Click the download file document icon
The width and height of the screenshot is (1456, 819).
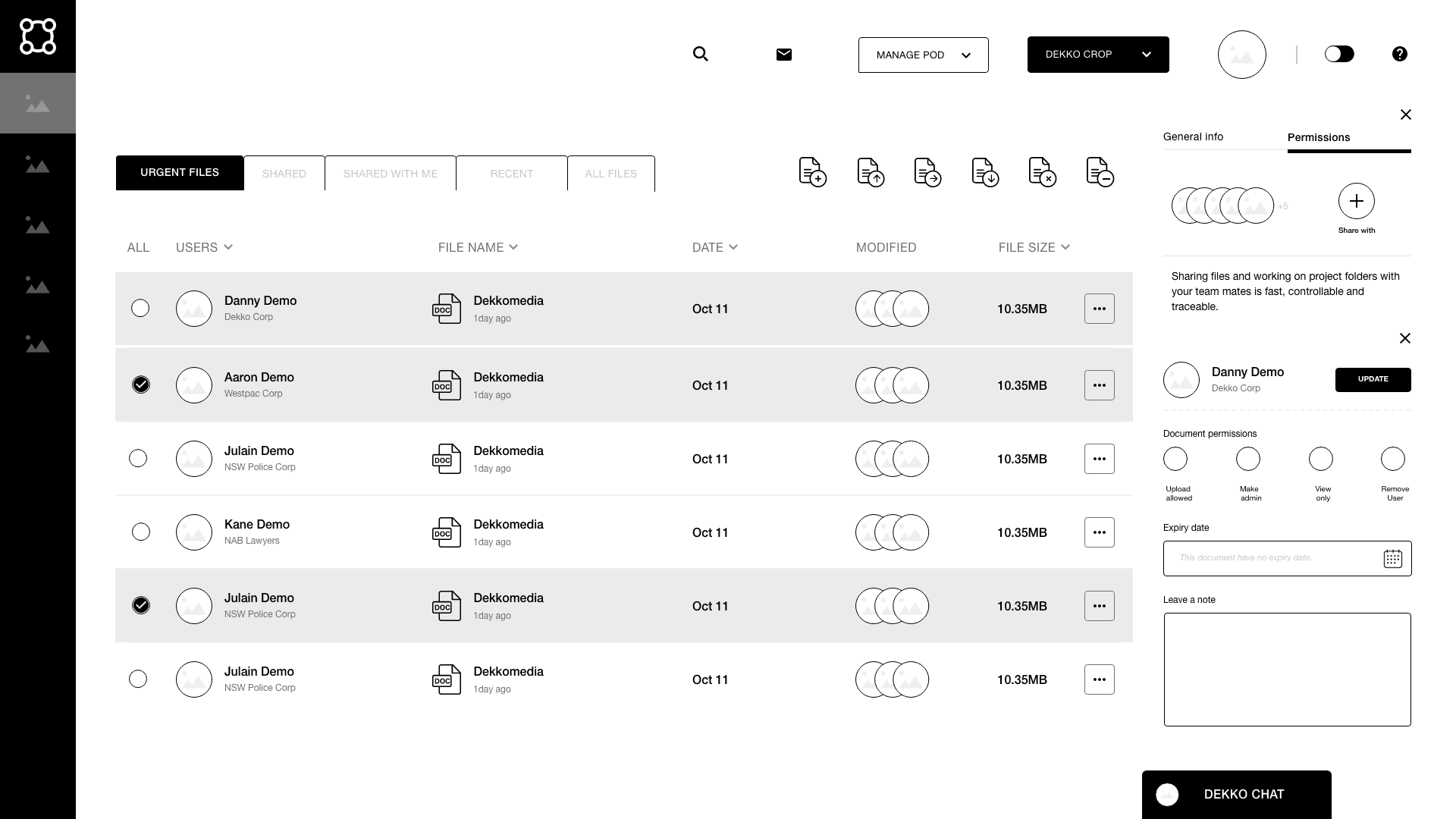pos(984,172)
